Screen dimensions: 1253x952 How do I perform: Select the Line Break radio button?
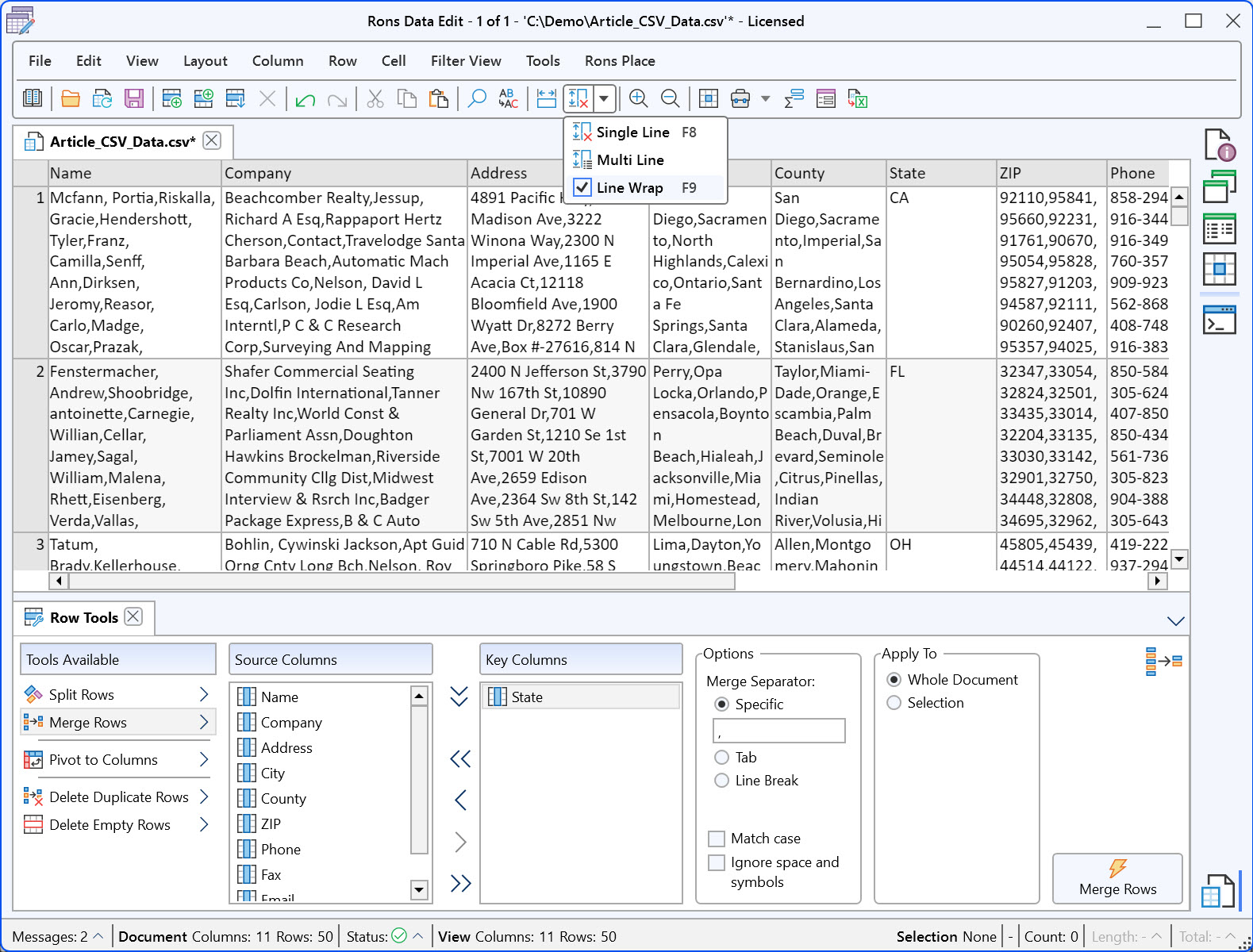point(722,781)
